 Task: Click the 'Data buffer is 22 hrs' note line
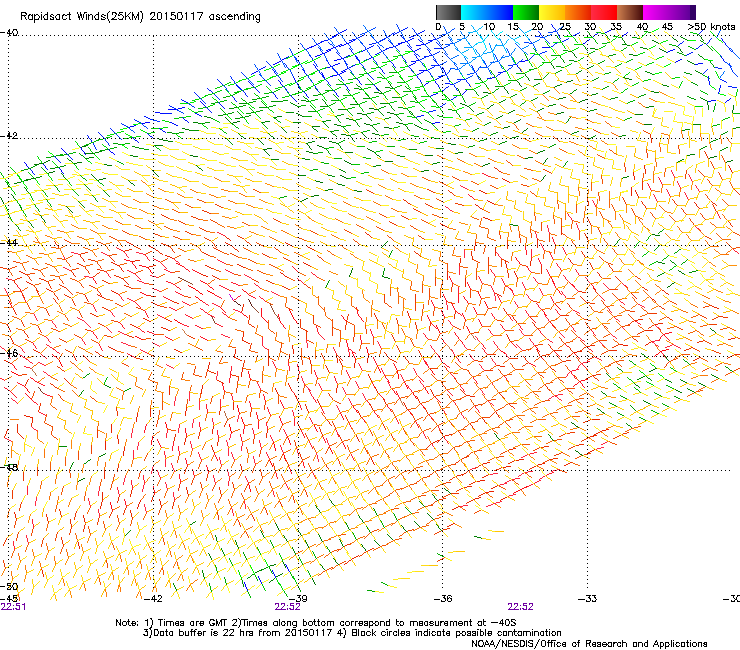(x=352, y=633)
